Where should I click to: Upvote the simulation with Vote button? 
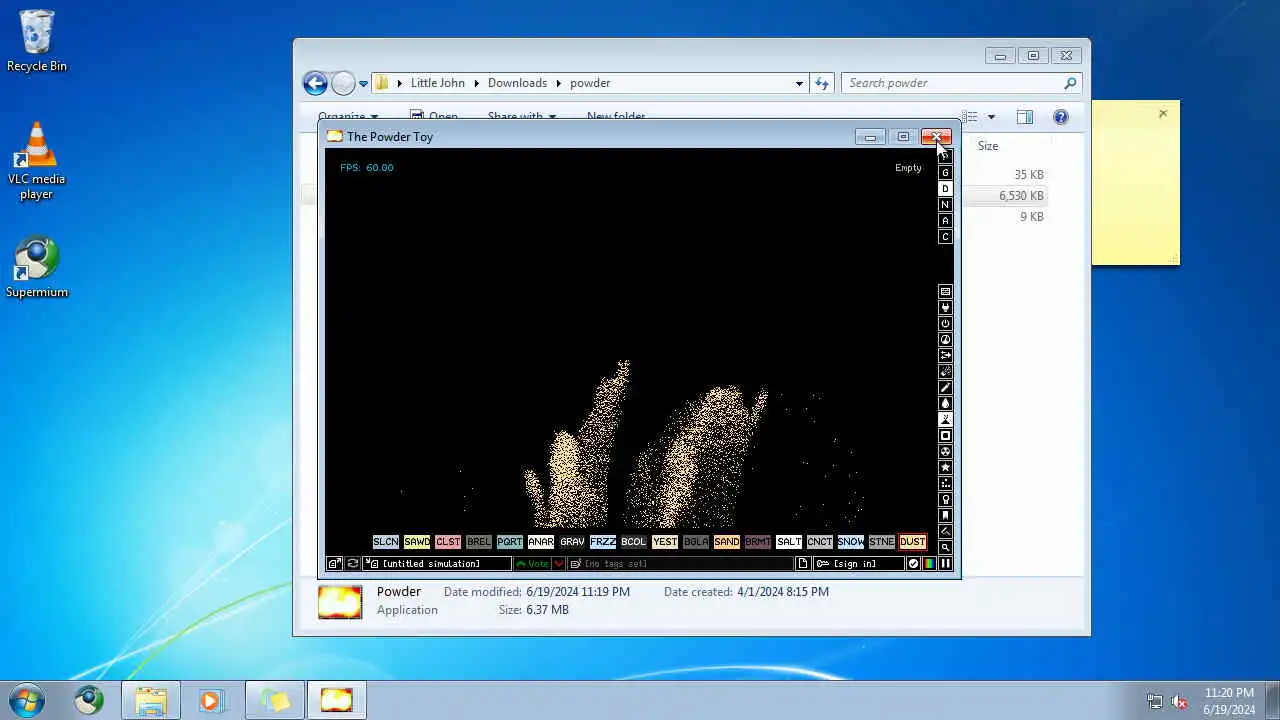532,564
